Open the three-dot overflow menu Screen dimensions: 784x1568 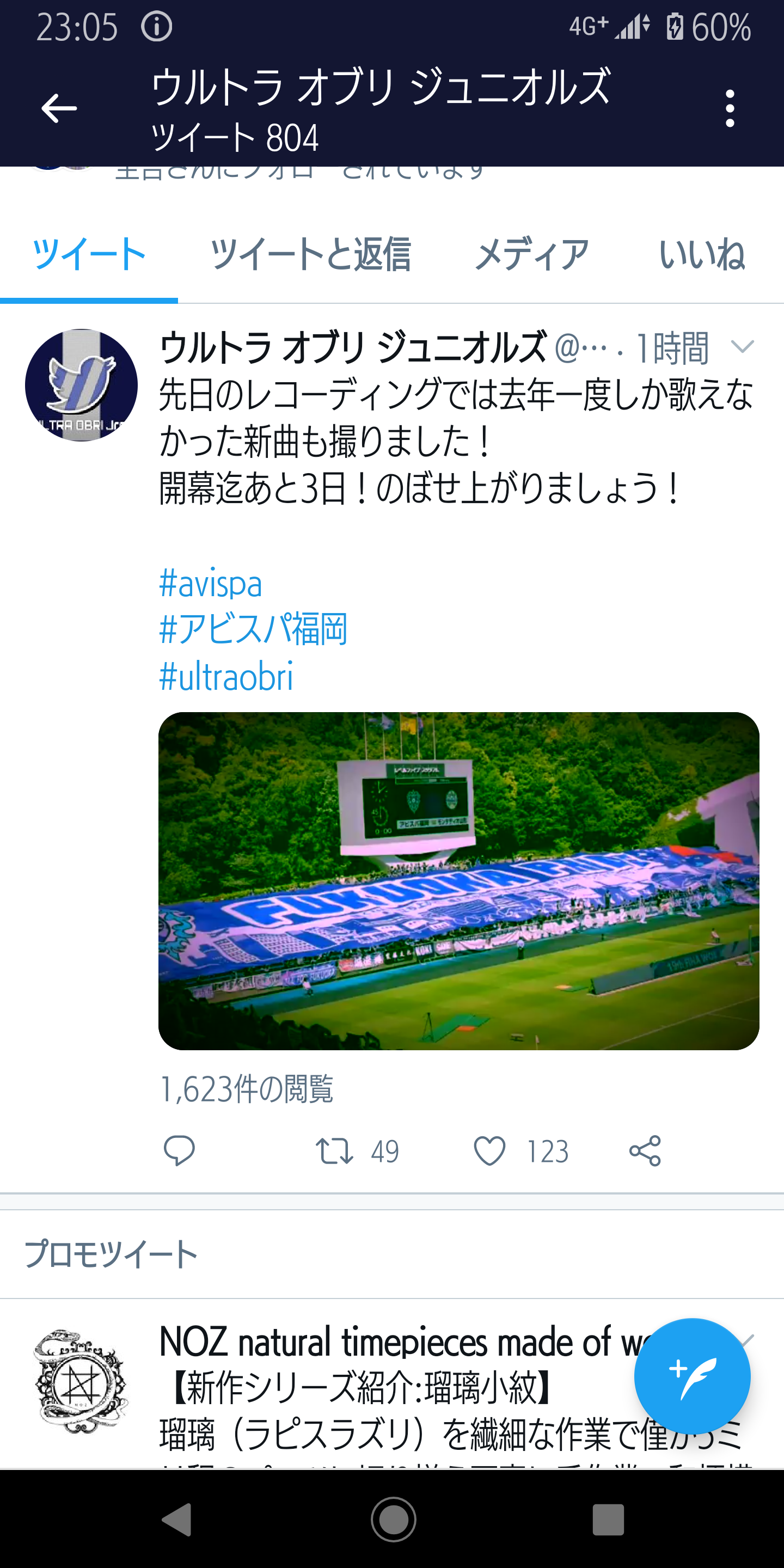(730, 108)
